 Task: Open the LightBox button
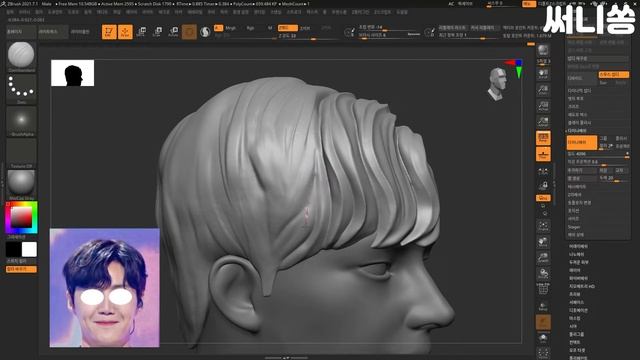coord(53,31)
